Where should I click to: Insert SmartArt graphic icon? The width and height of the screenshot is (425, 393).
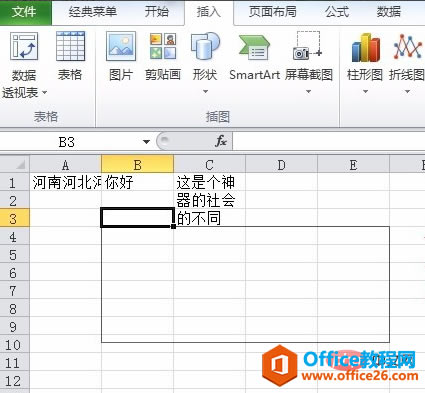[254, 47]
